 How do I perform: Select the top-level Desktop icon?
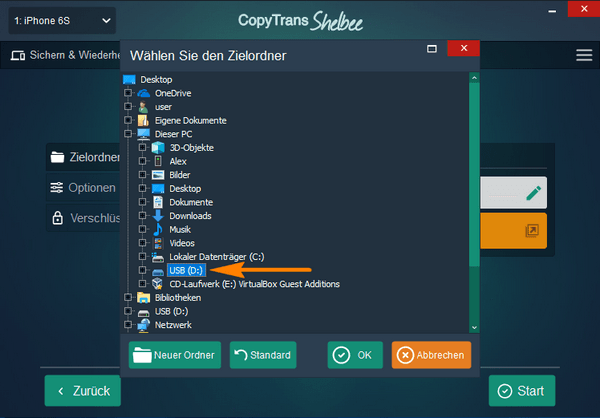coord(129,80)
